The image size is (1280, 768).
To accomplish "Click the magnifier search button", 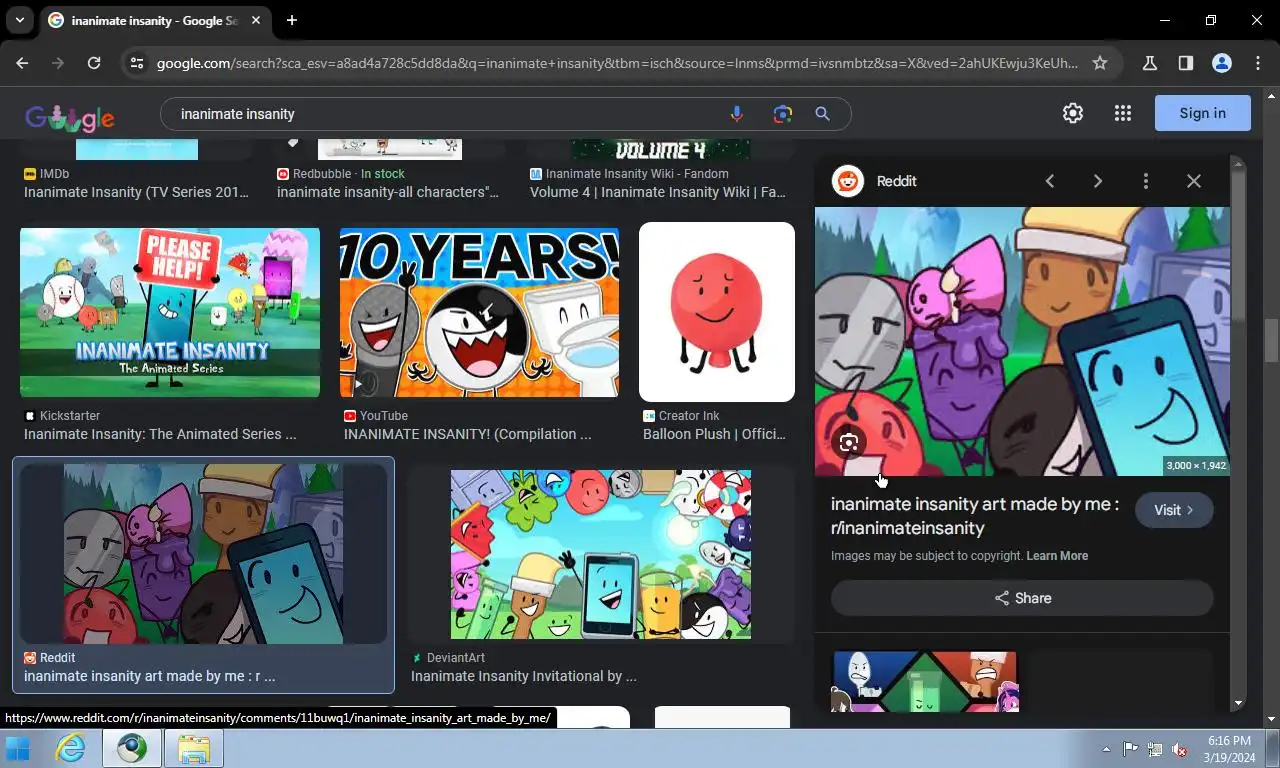I will (x=822, y=114).
